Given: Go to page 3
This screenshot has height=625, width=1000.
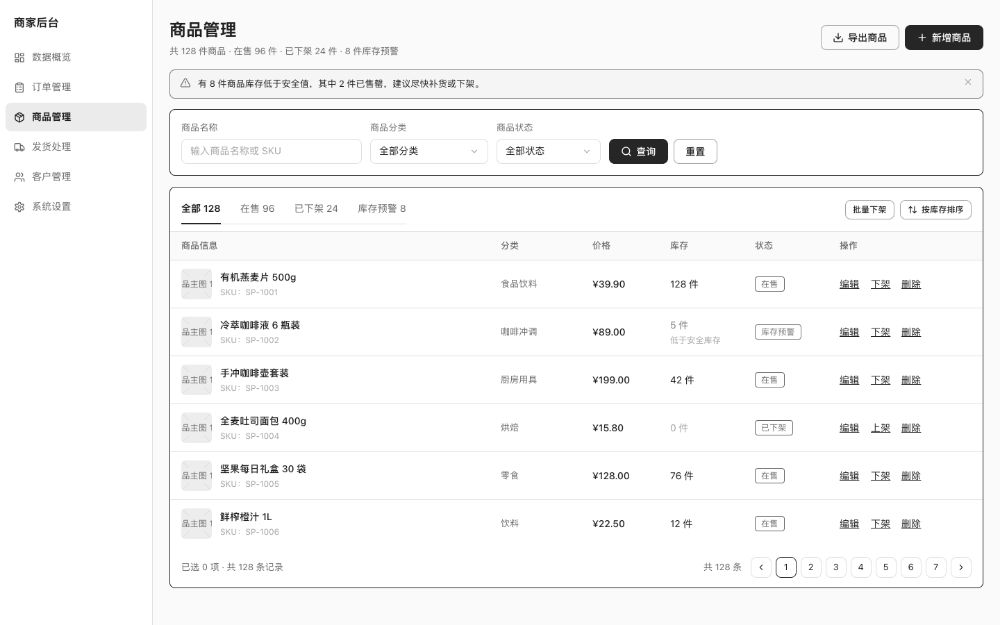Looking at the screenshot, I should pyautogui.click(x=835, y=567).
